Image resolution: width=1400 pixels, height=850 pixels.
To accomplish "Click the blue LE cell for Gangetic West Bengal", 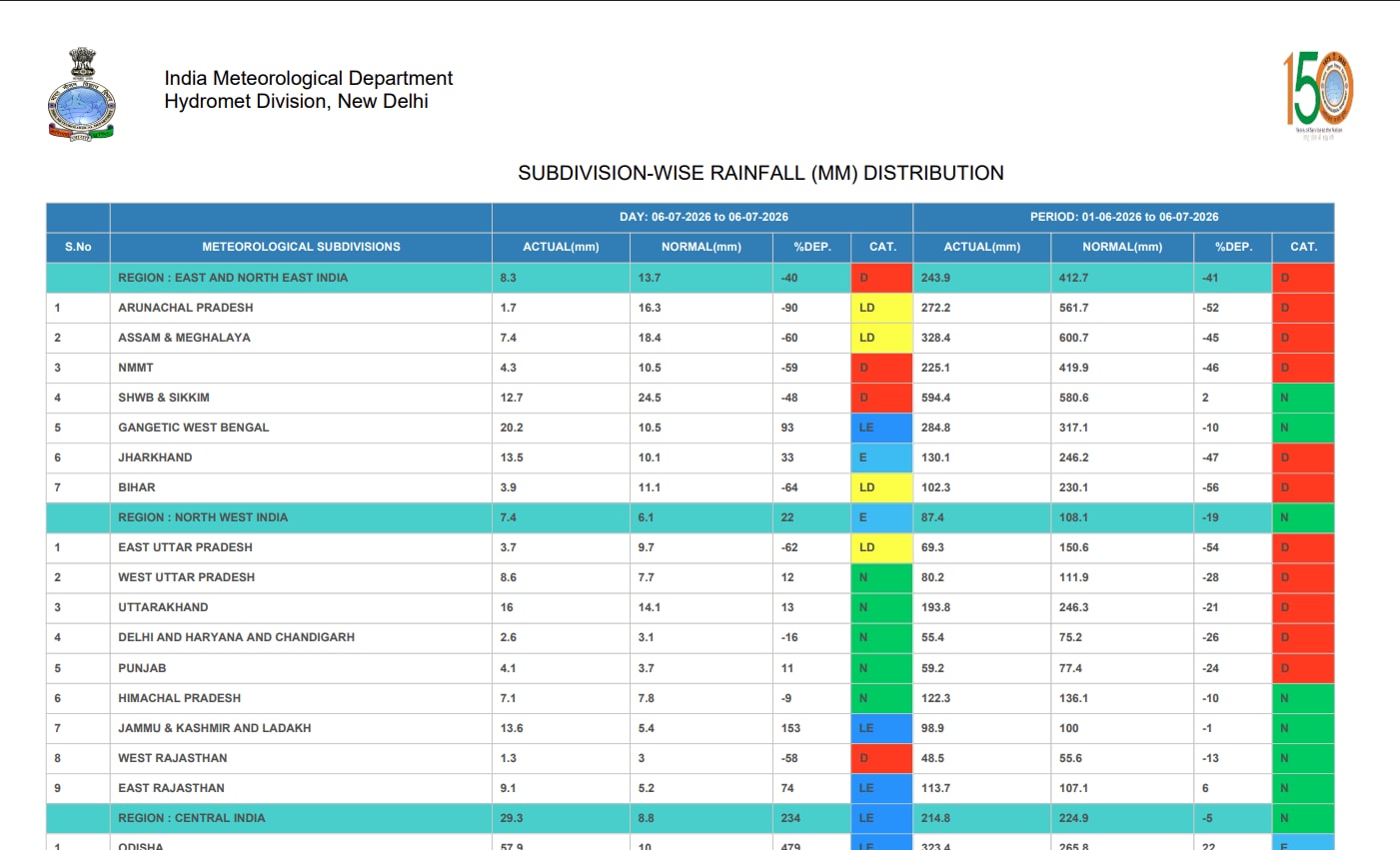I will [881, 427].
